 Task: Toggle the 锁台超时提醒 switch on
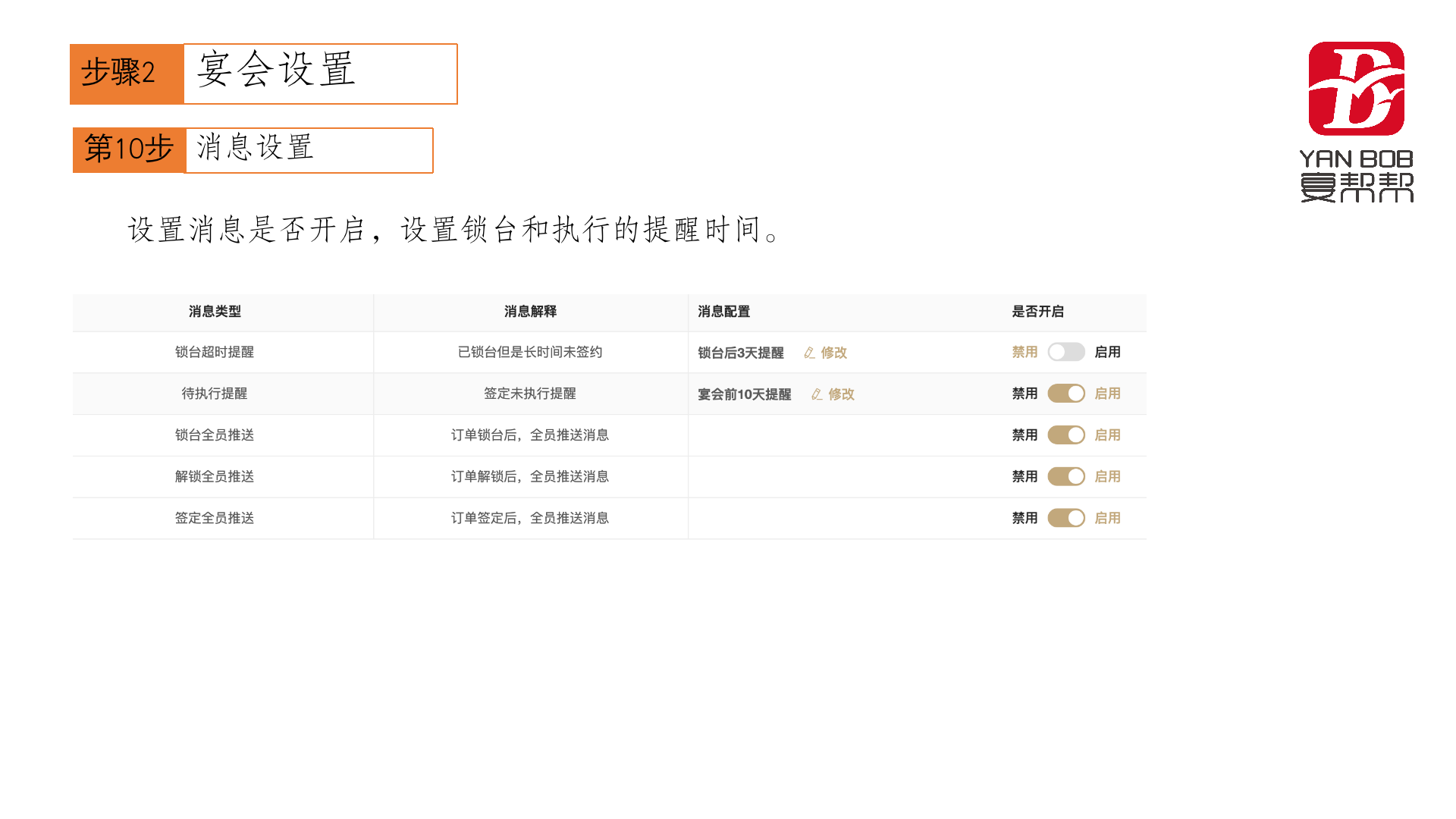[1065, 352]
